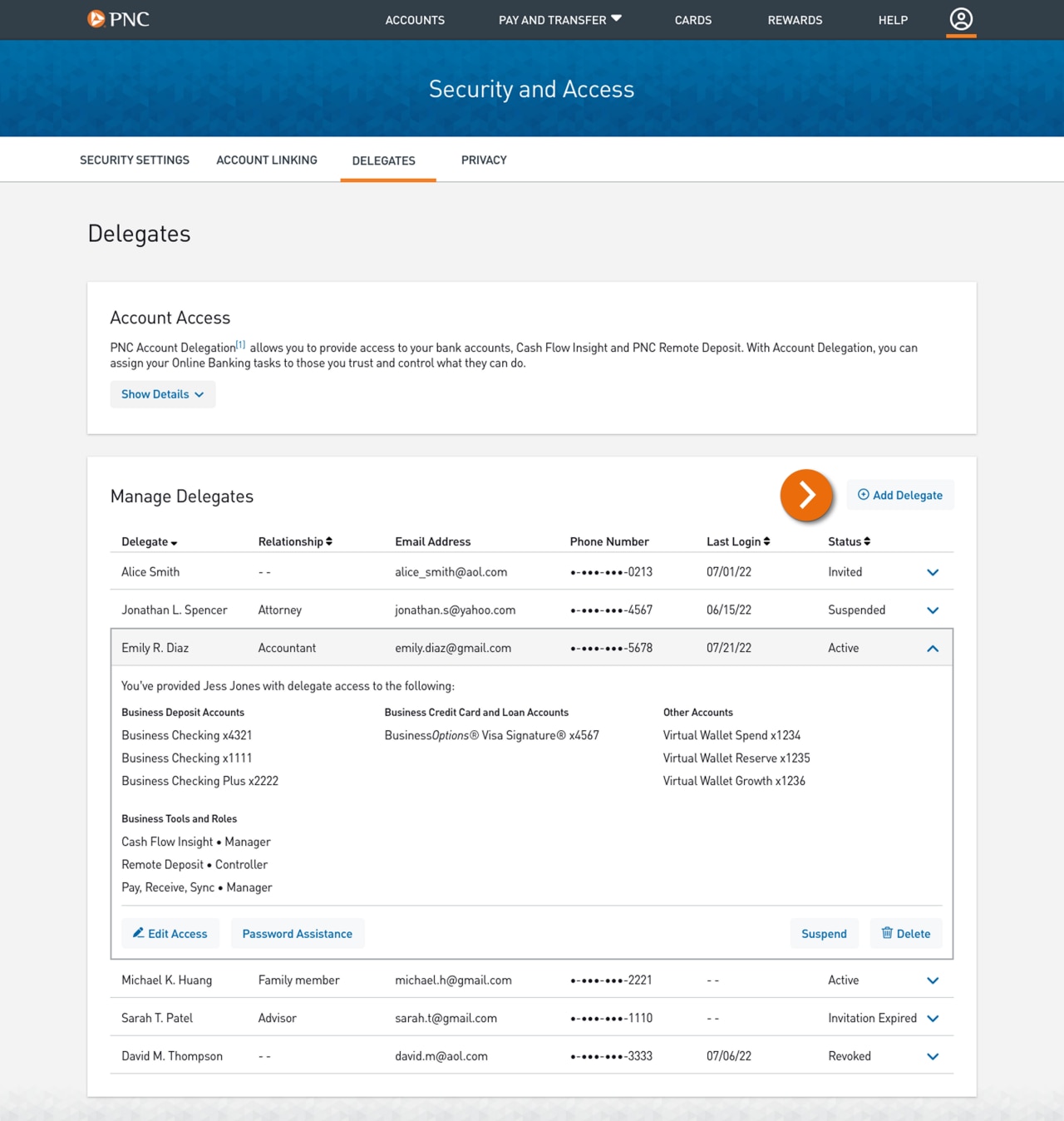Viewport: 1064px width, 1121px height.
Task: Click the sort icon beside Relationship header
Action: pyautogui.click(x=328, y=541)
